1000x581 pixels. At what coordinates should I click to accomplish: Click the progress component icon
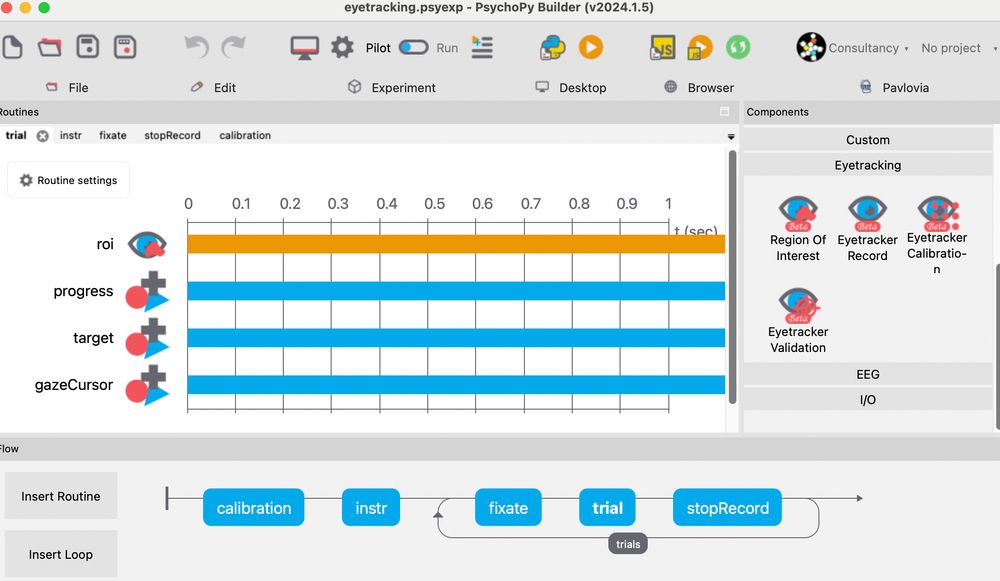coord(147,291)
